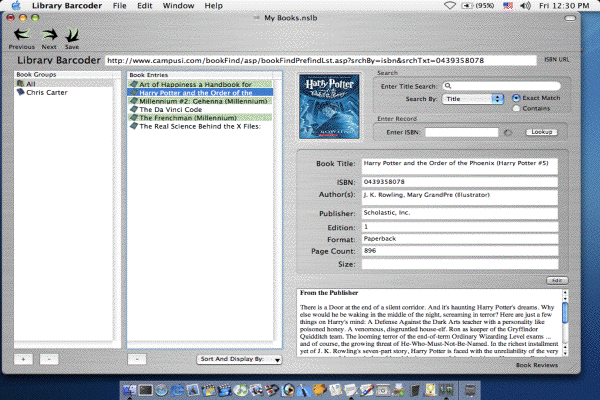Open the Apple menu

coord(16,5)
